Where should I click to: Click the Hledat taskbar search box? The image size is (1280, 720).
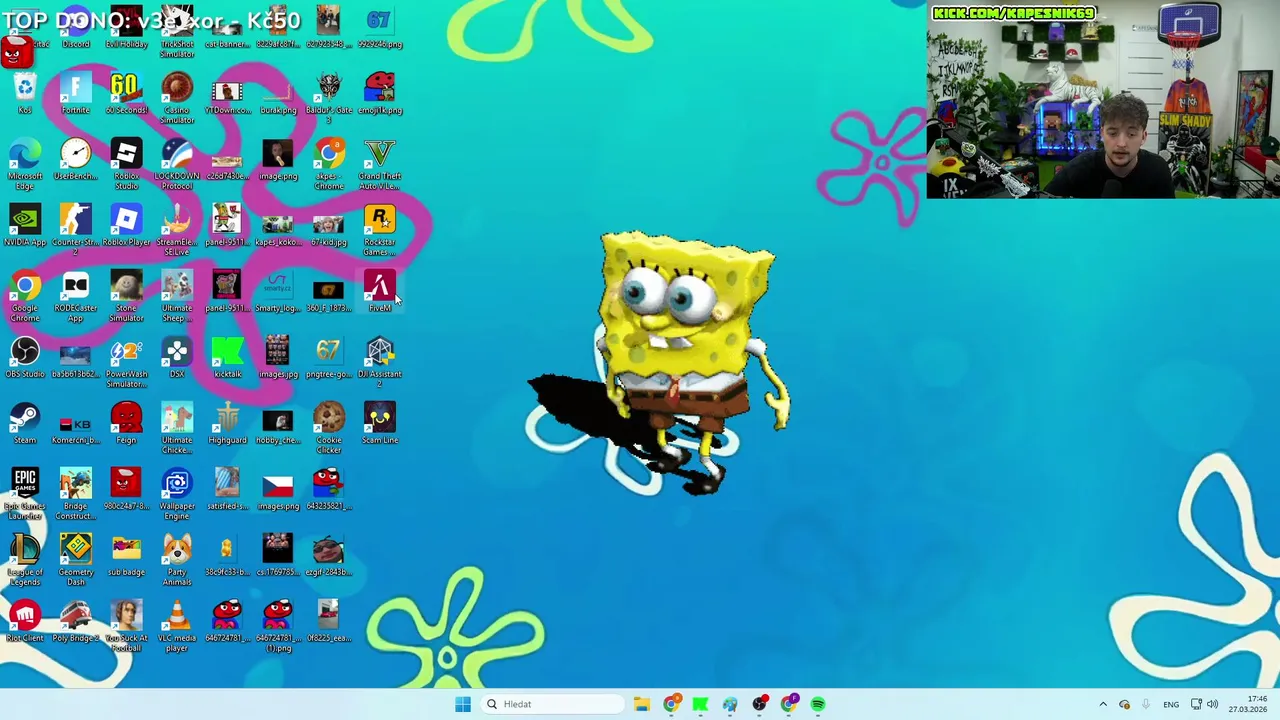coord(553,704)
